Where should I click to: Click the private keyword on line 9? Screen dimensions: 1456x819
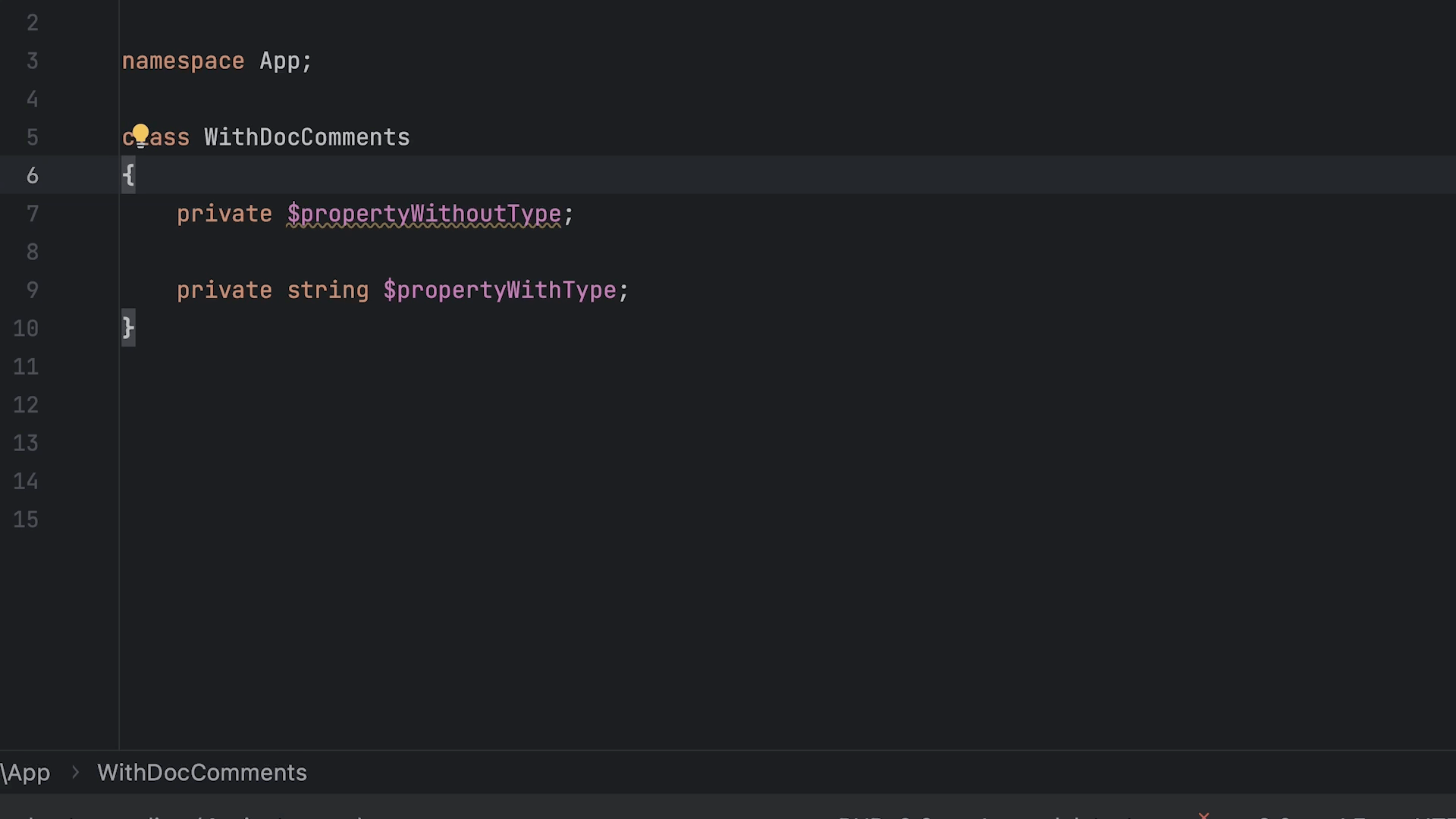tap(224, 290)
